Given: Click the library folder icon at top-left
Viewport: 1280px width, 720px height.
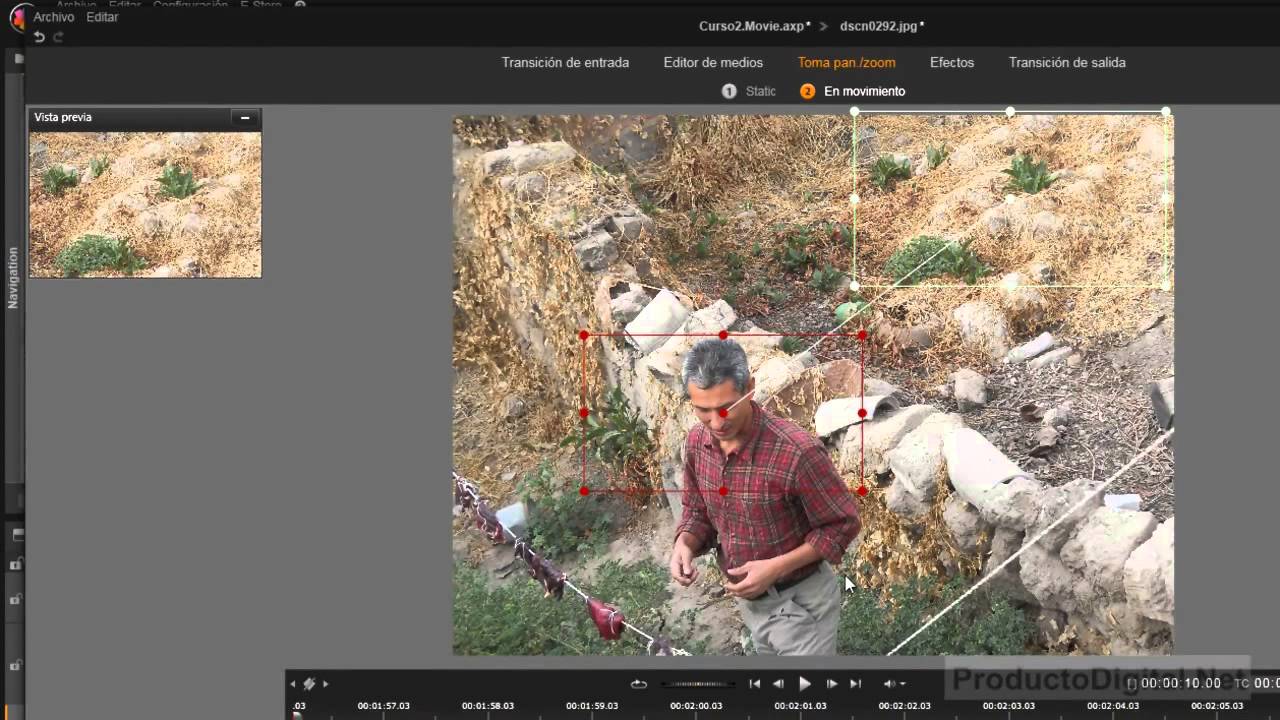Looking at the screenshot, I should click(x=18, y=59).
